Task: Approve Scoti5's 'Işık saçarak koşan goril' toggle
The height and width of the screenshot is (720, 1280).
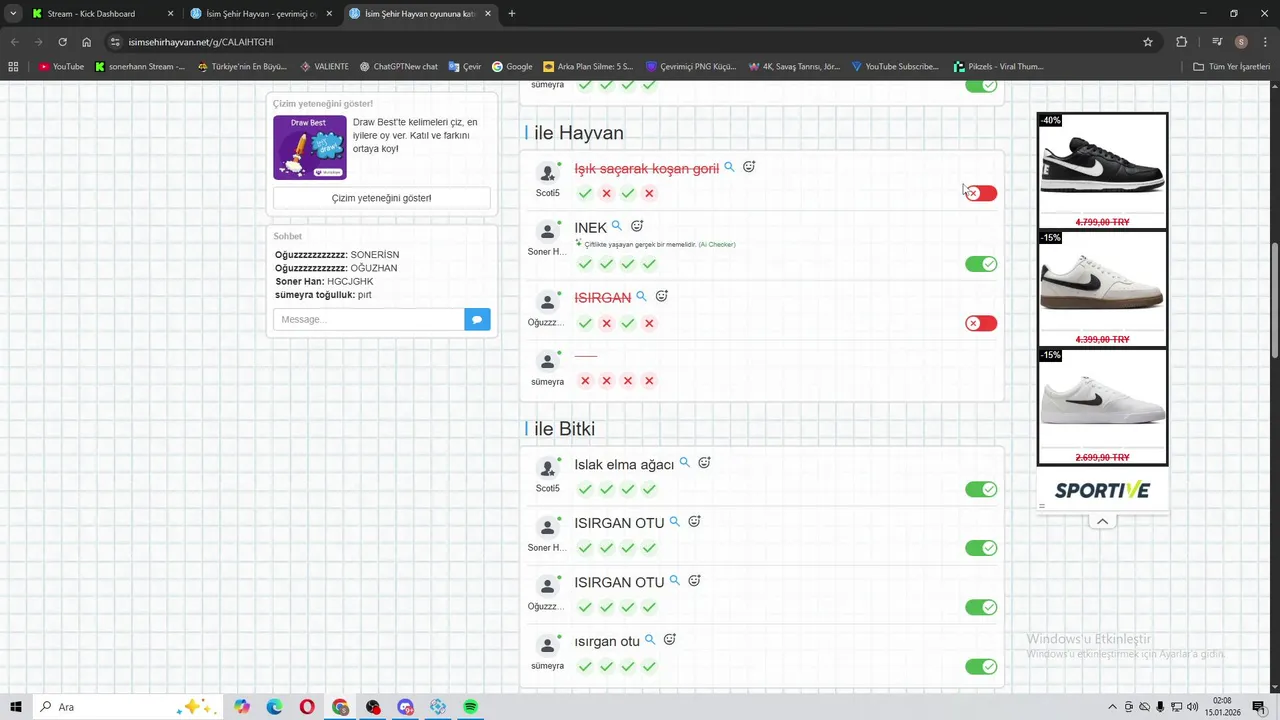Action: tap(981, 193)
